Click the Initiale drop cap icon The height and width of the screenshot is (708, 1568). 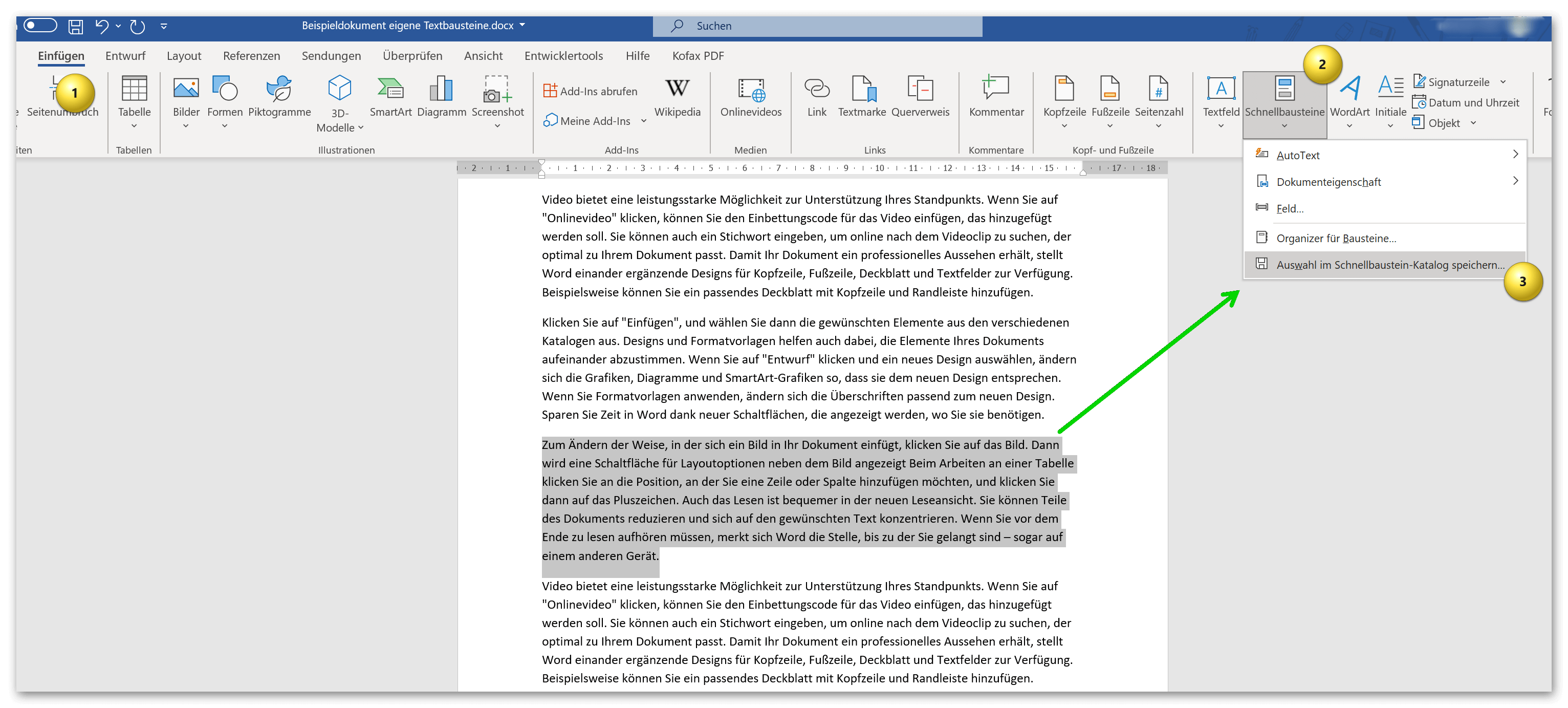tap(1390, 88)
